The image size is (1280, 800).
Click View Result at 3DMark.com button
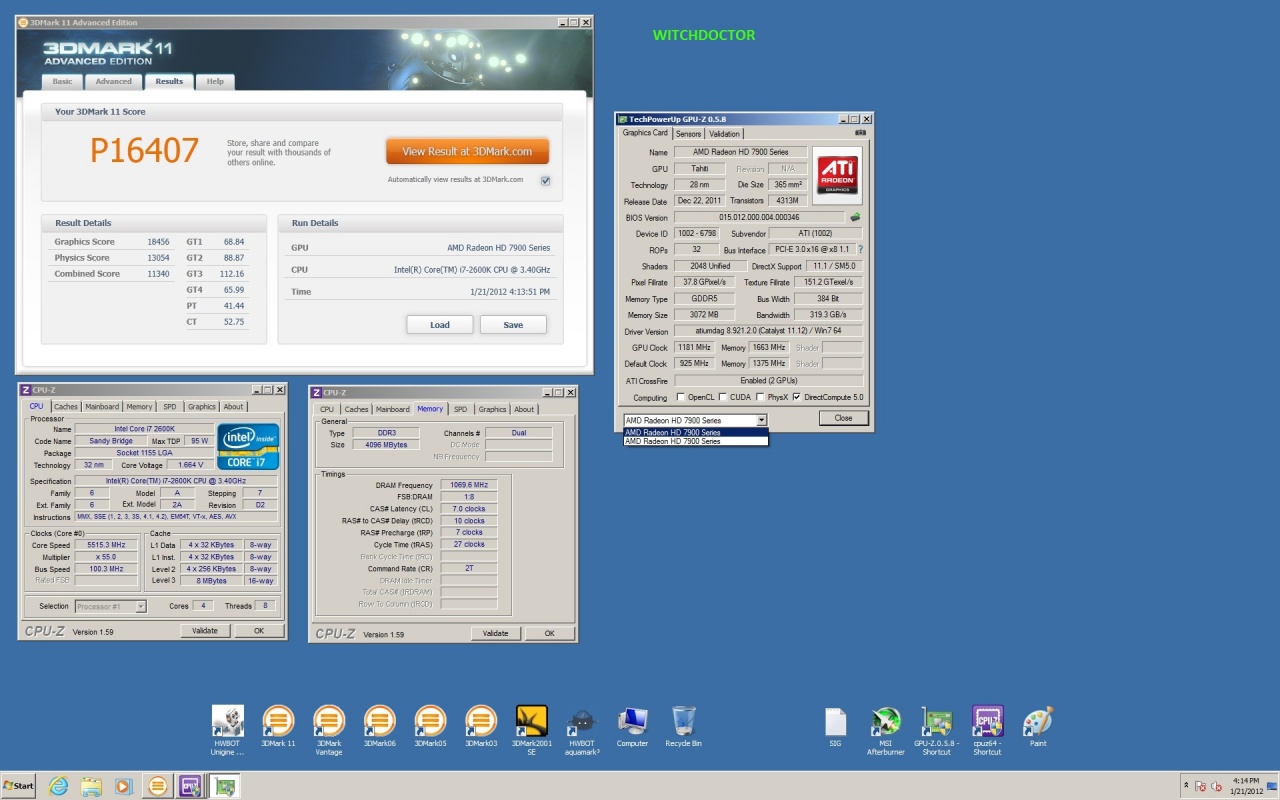467,152
